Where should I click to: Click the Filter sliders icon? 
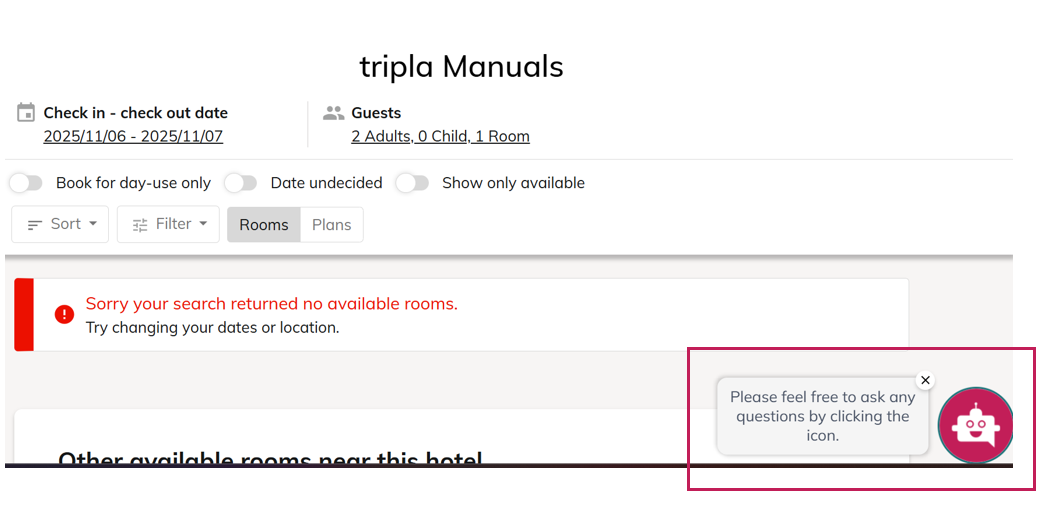click(x=140, y=225)
